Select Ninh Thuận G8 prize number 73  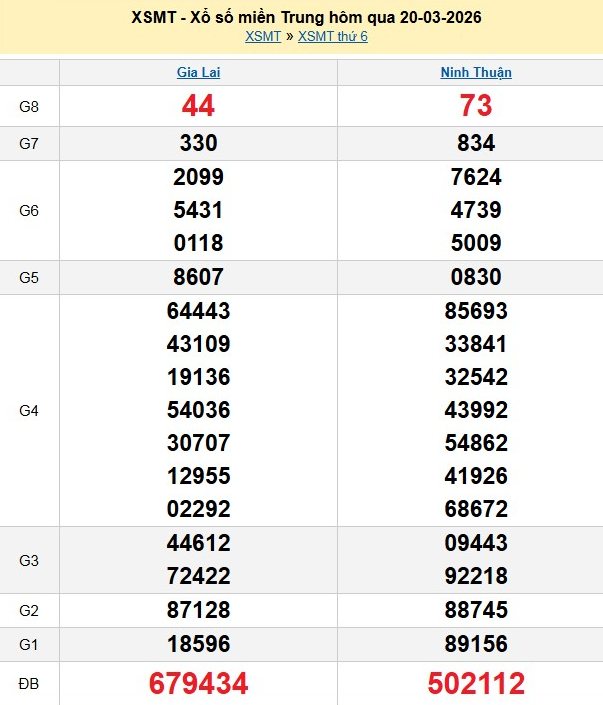pos(476,106)
